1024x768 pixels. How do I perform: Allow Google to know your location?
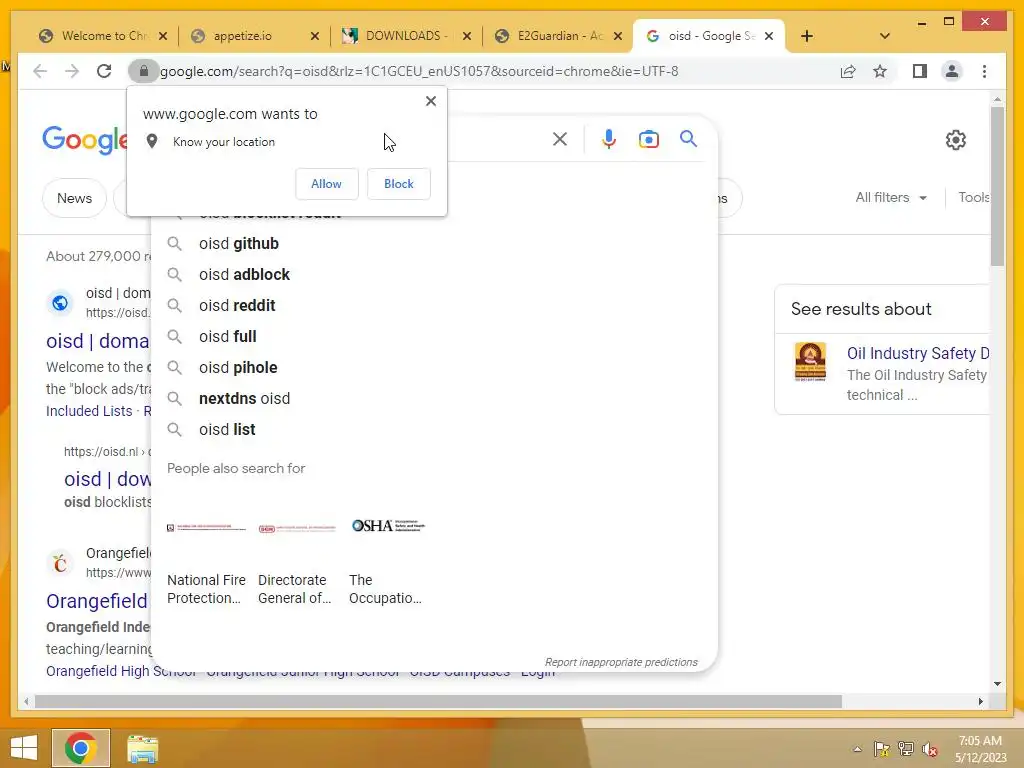327,184
